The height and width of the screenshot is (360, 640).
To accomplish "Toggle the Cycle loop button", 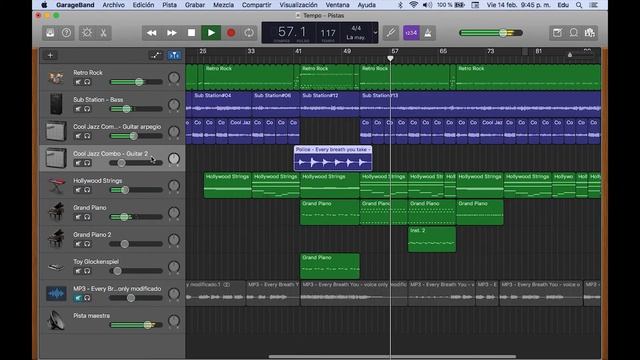I will pos(249,33).
